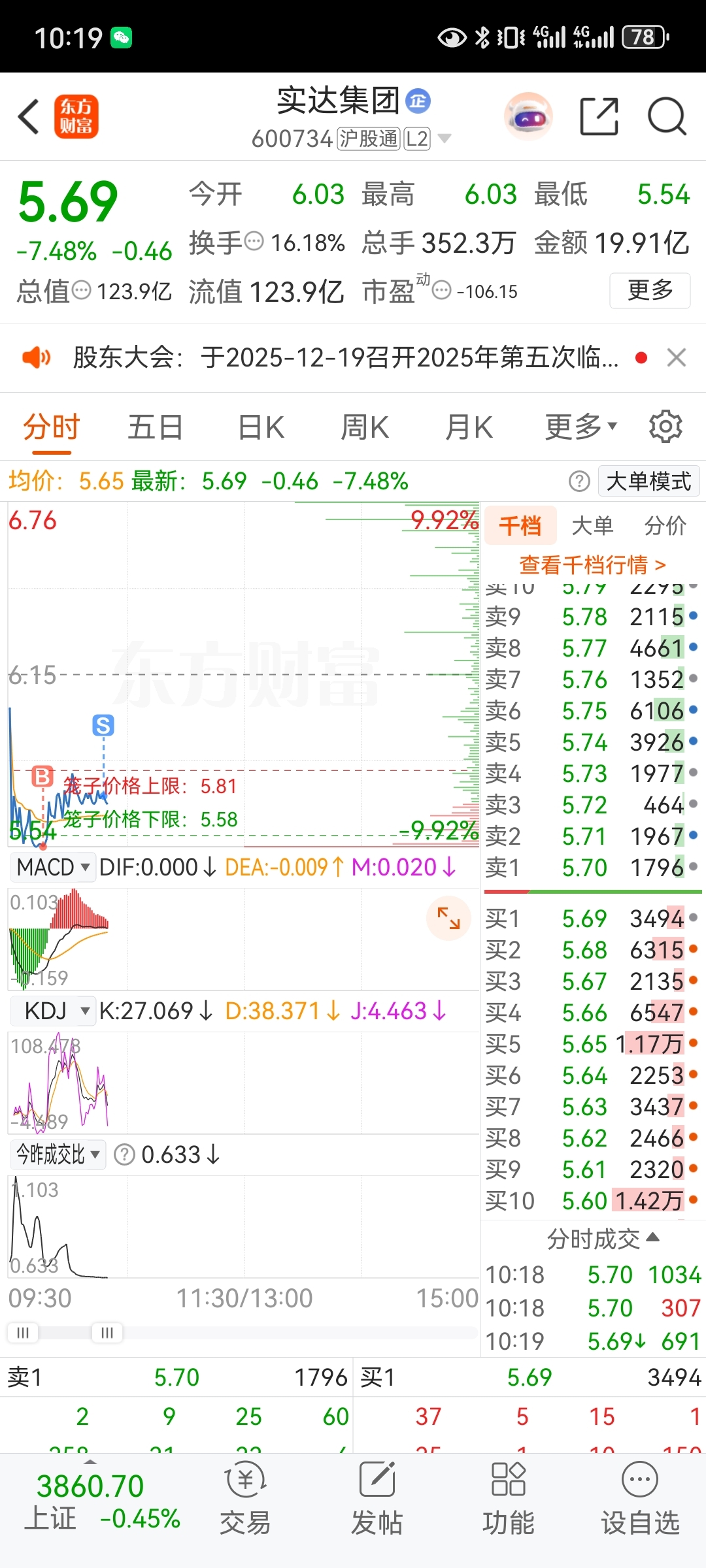The image size is (706, 1568).
Task: Tap the bottom 买1 5.69 3494 summary
Action: pos(529,1377)
